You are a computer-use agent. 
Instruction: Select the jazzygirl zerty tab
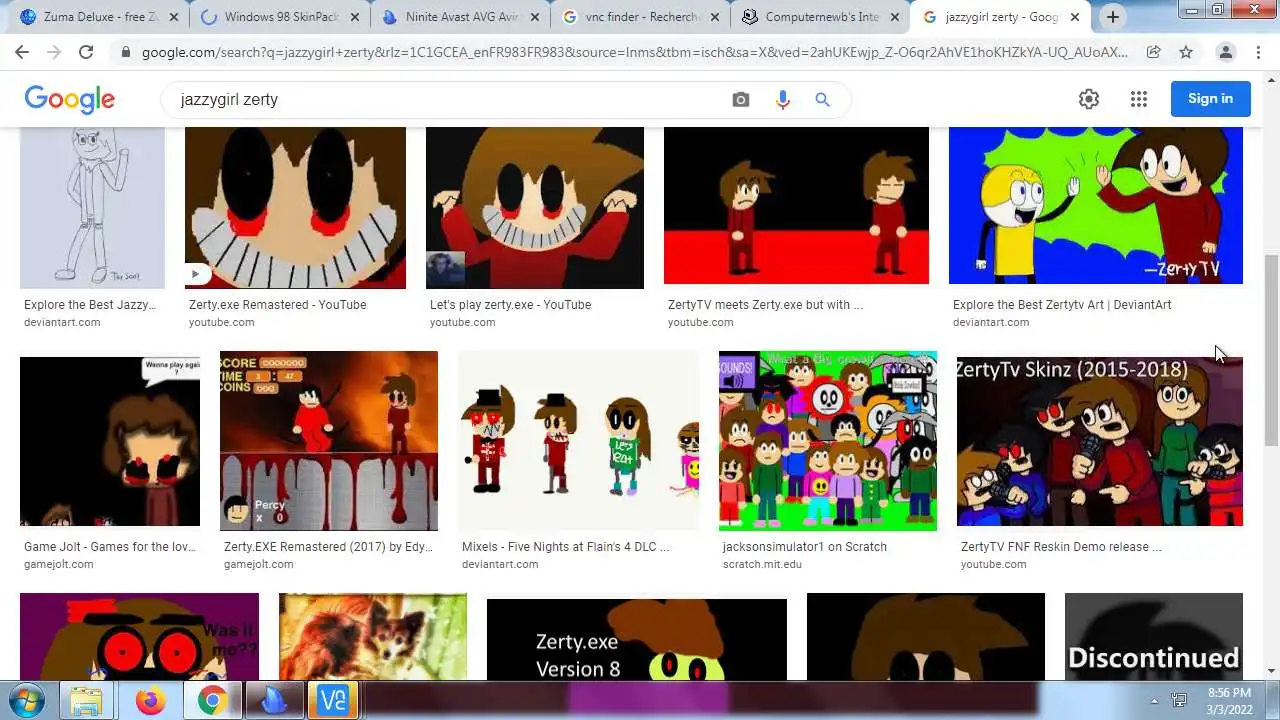[1001, 17]
